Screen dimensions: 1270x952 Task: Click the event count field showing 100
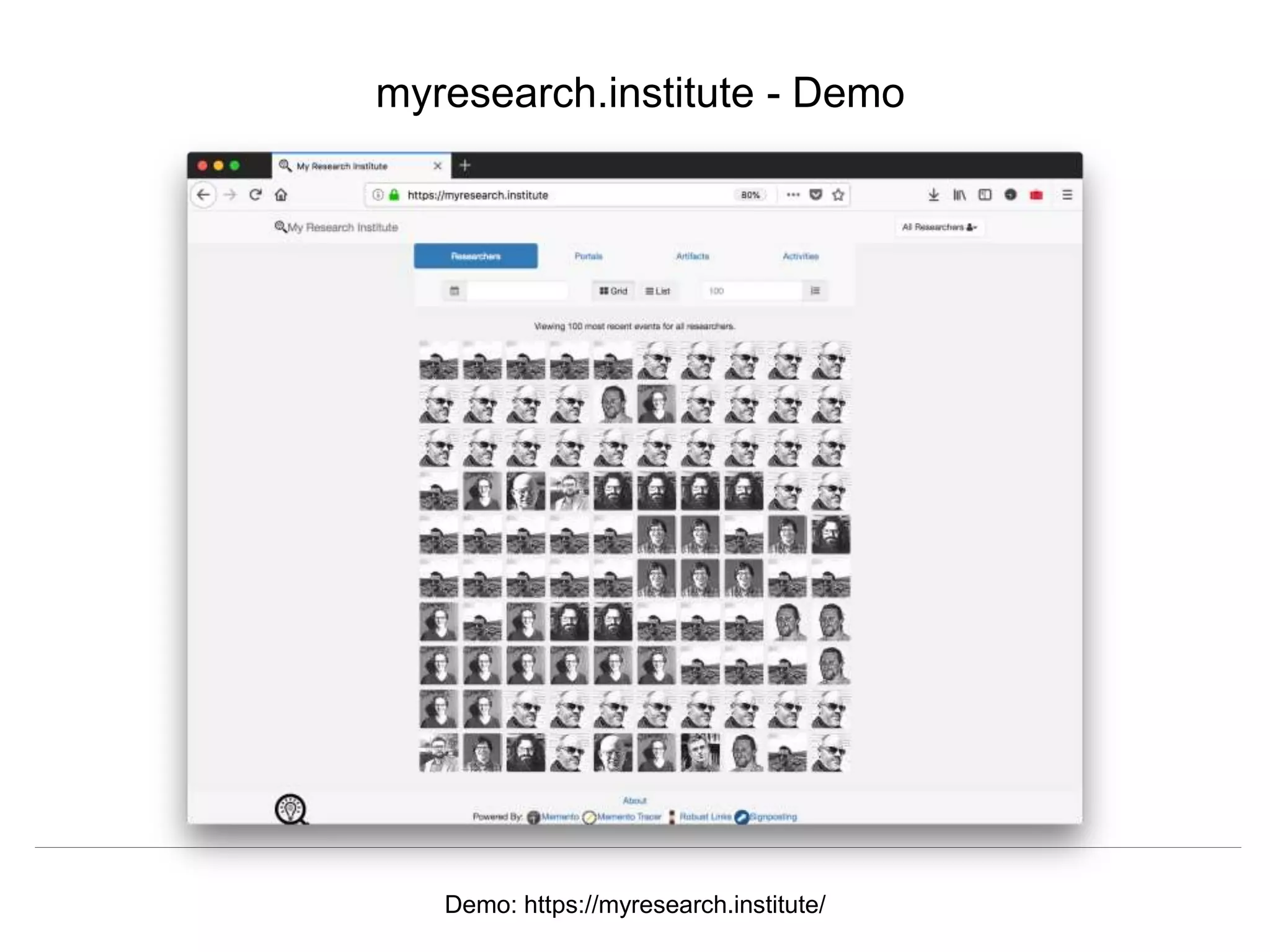[x=752, y=291]
